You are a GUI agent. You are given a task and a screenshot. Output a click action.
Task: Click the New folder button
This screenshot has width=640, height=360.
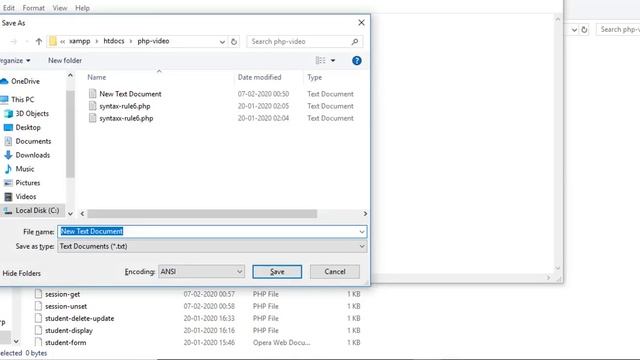coord(65,61)
